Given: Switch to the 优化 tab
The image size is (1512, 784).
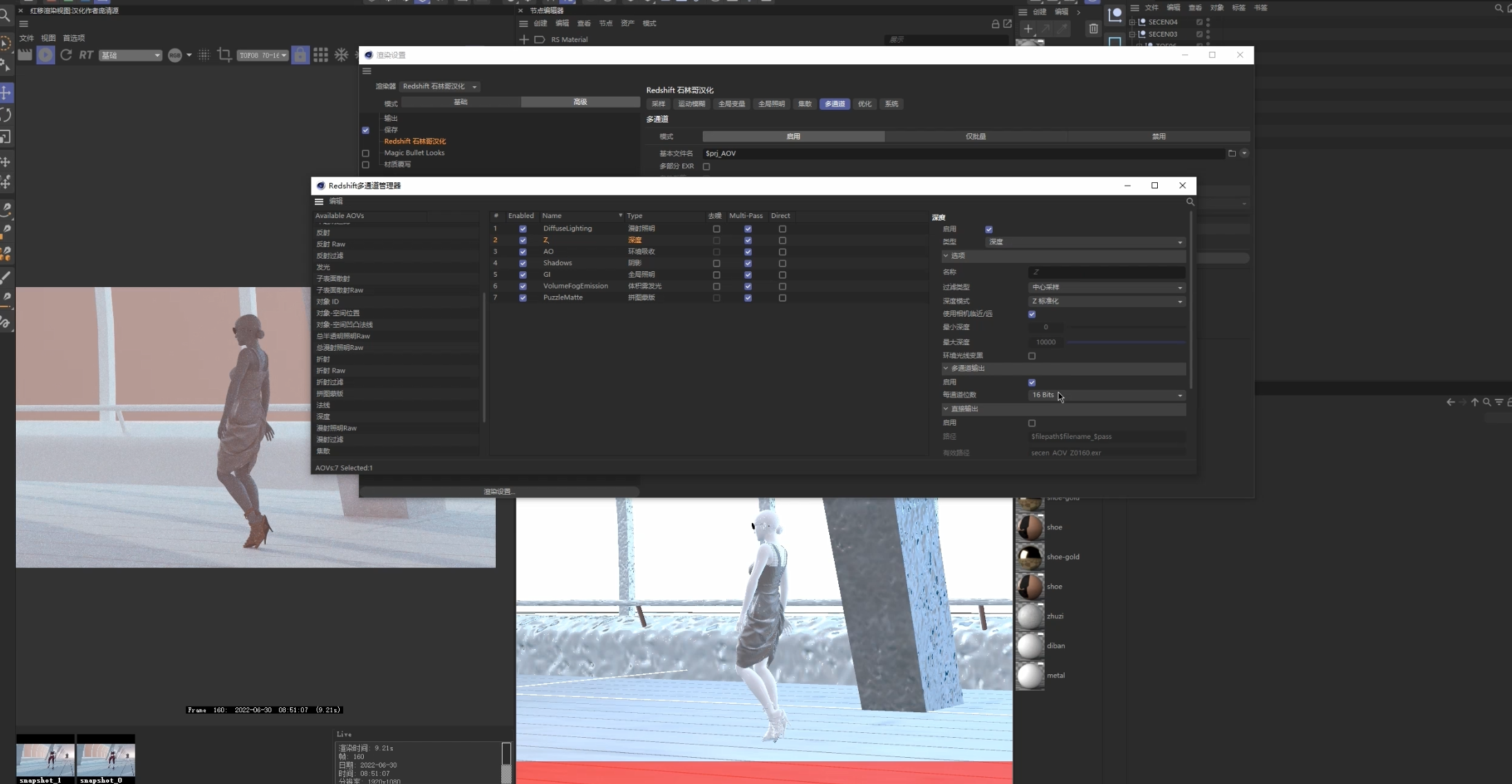Looking at the screenshot, I should point(864,104).
